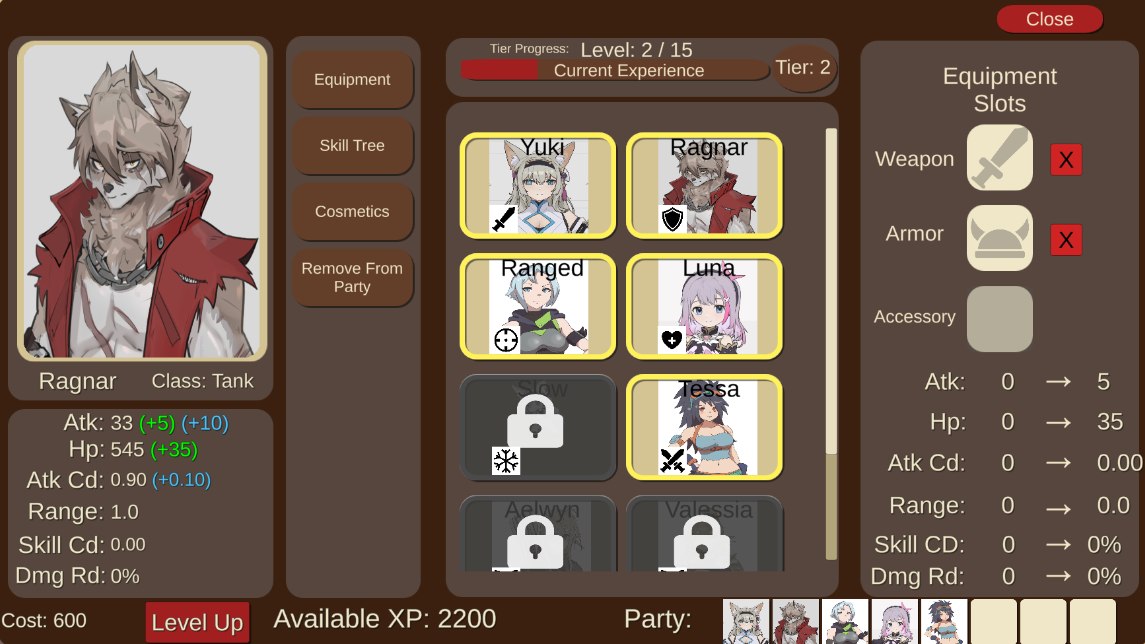Screen dimensions: 1145x644
Task: Click the character list scrollbar
Action: click(831, 344)
